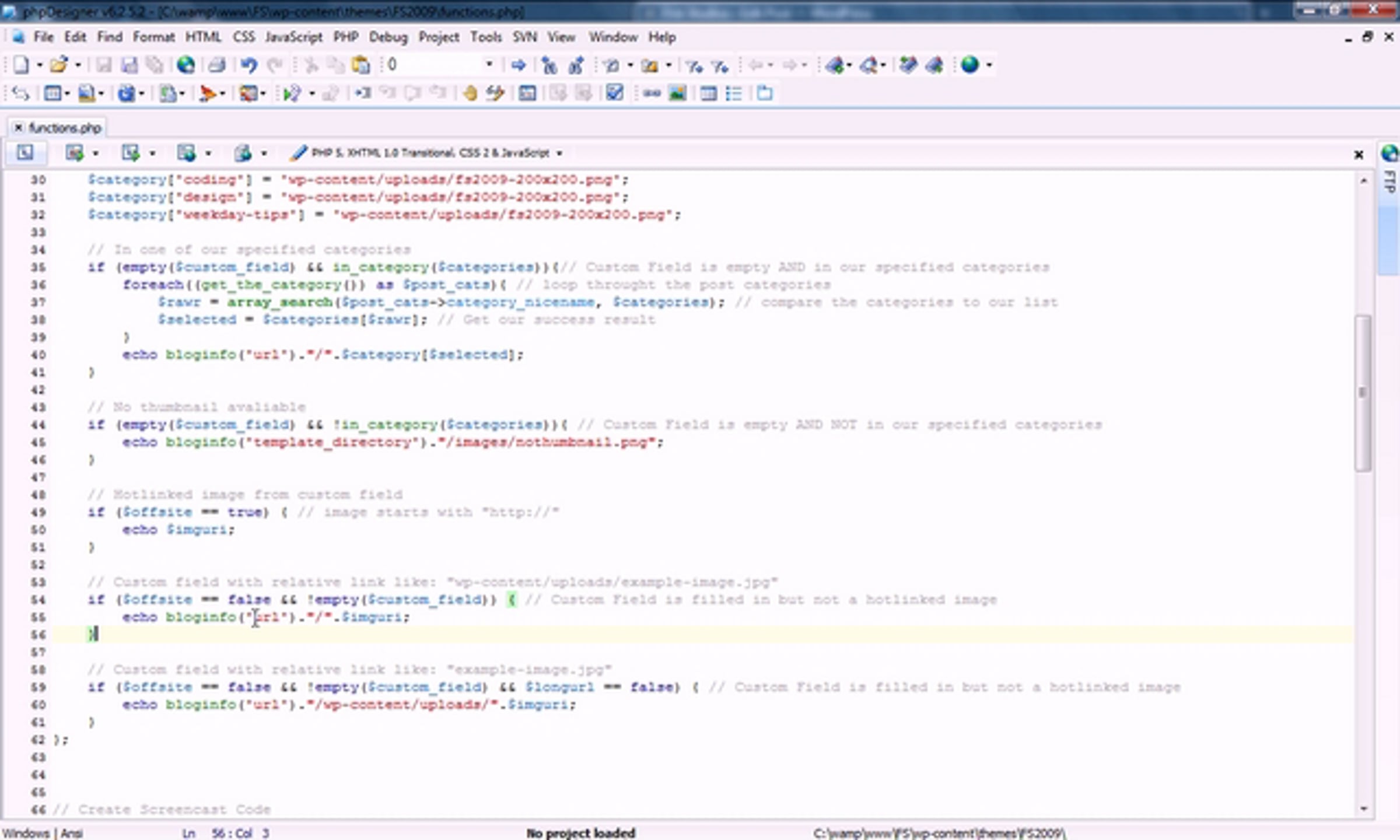Click the blue checkbox syntax check icon

(x=615, y=93)
